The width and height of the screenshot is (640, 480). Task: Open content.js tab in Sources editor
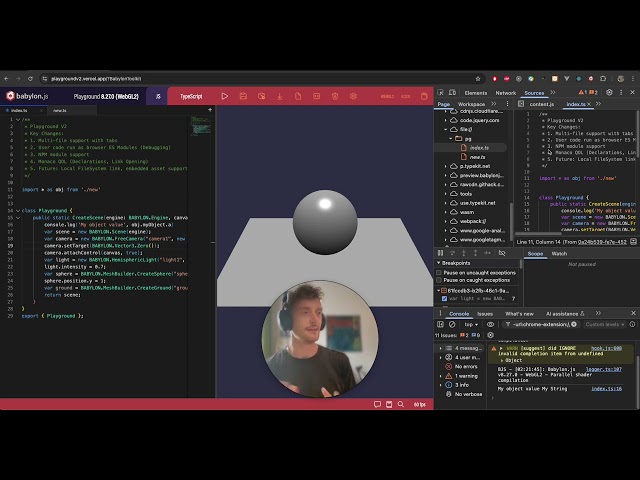coord(542,104)
